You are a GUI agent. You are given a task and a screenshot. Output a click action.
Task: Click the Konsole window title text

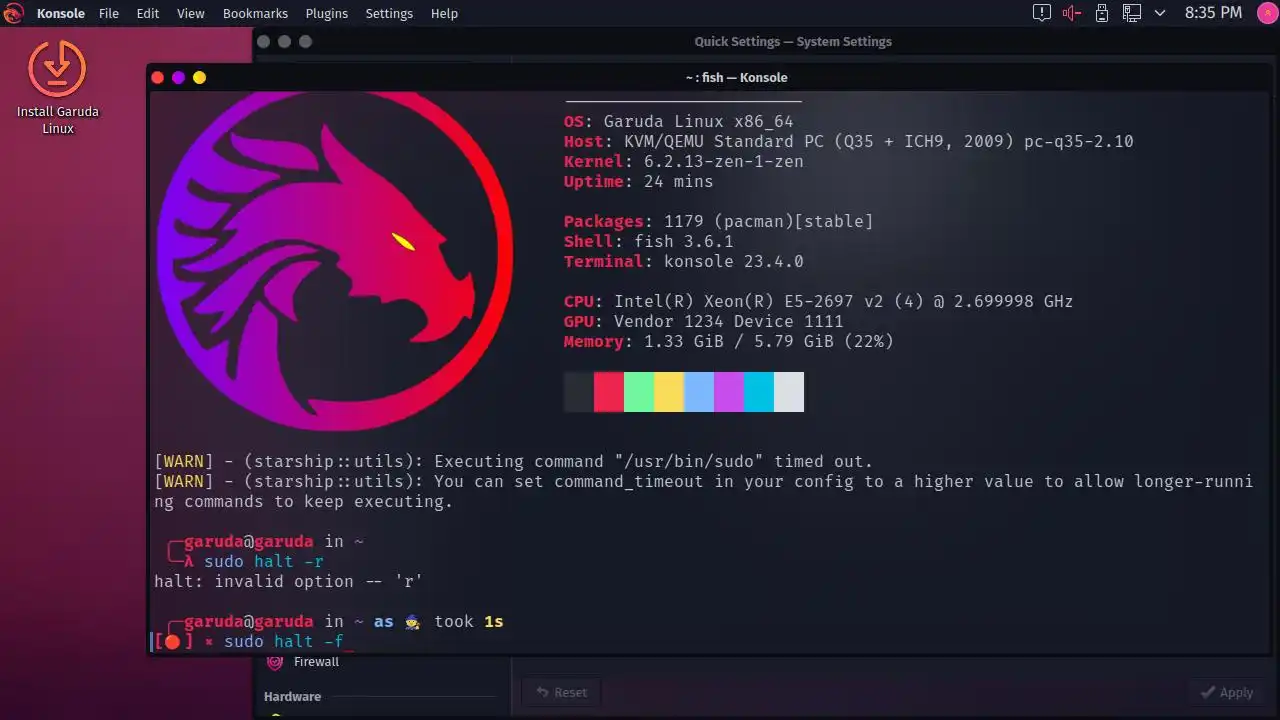point(736,77)
